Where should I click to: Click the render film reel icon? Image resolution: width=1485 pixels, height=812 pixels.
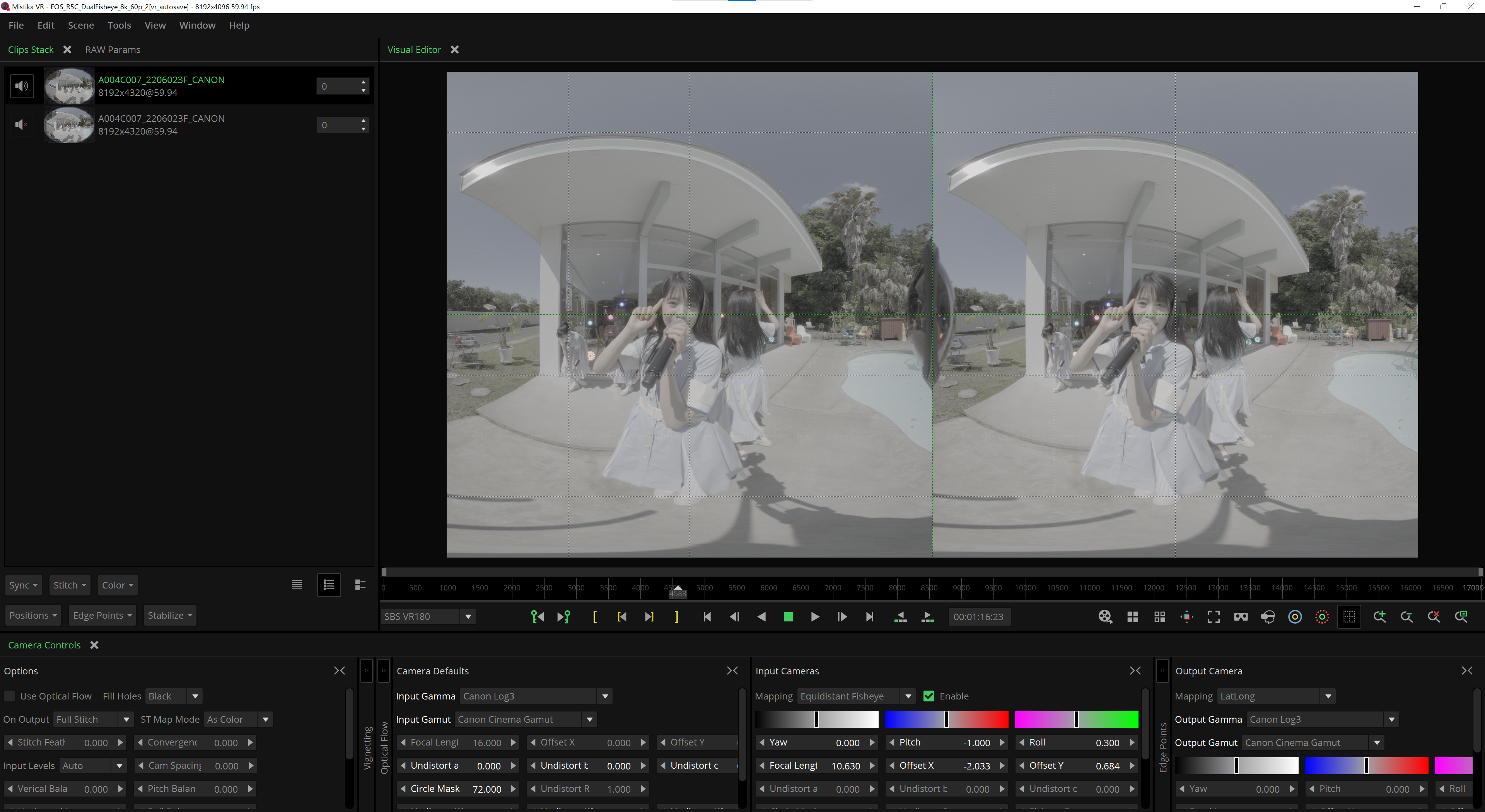pos(1104,617)
